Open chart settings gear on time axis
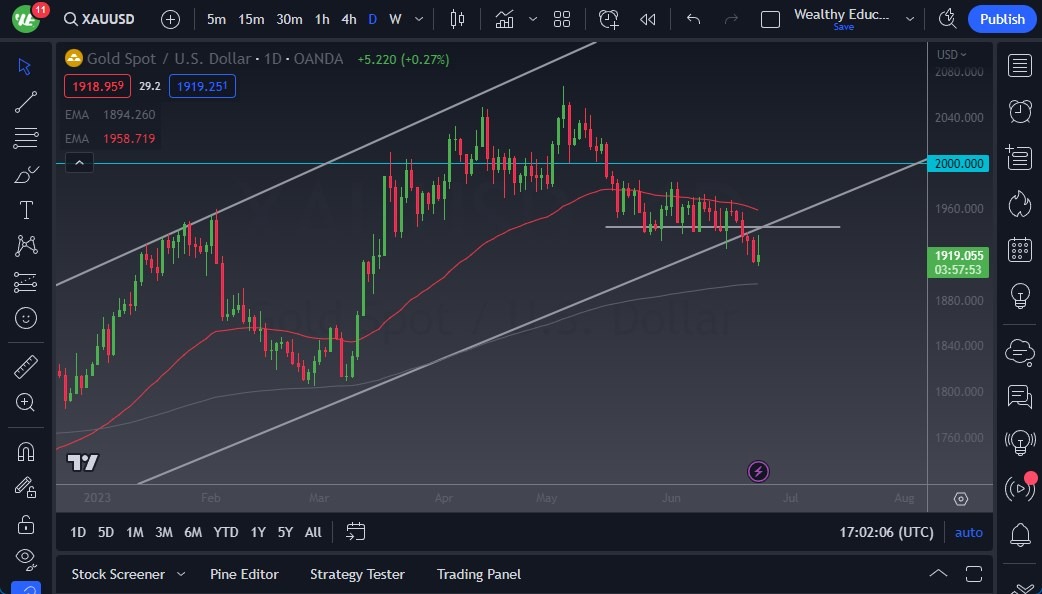Viewport: 1042px width, 594px height. [961, 499]
